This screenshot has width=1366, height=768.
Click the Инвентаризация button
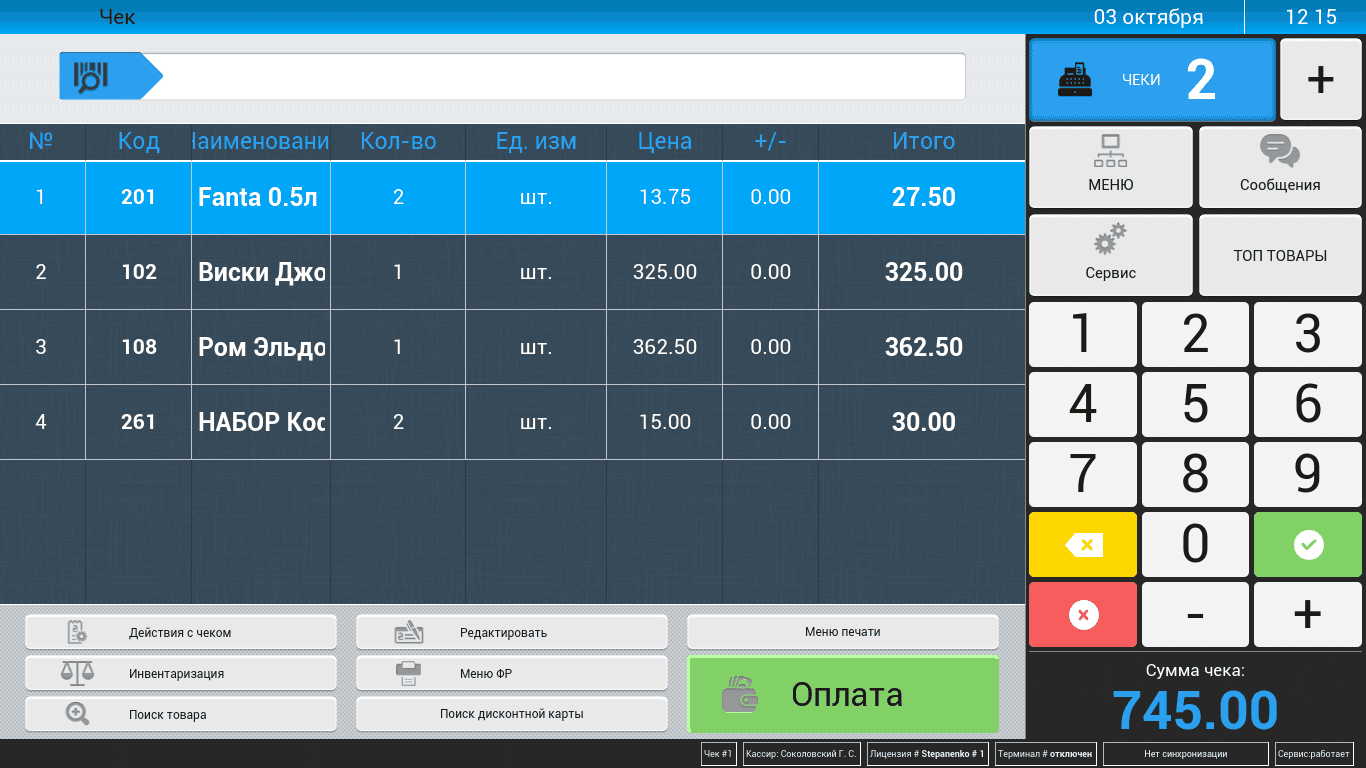[x=181, y=673]
